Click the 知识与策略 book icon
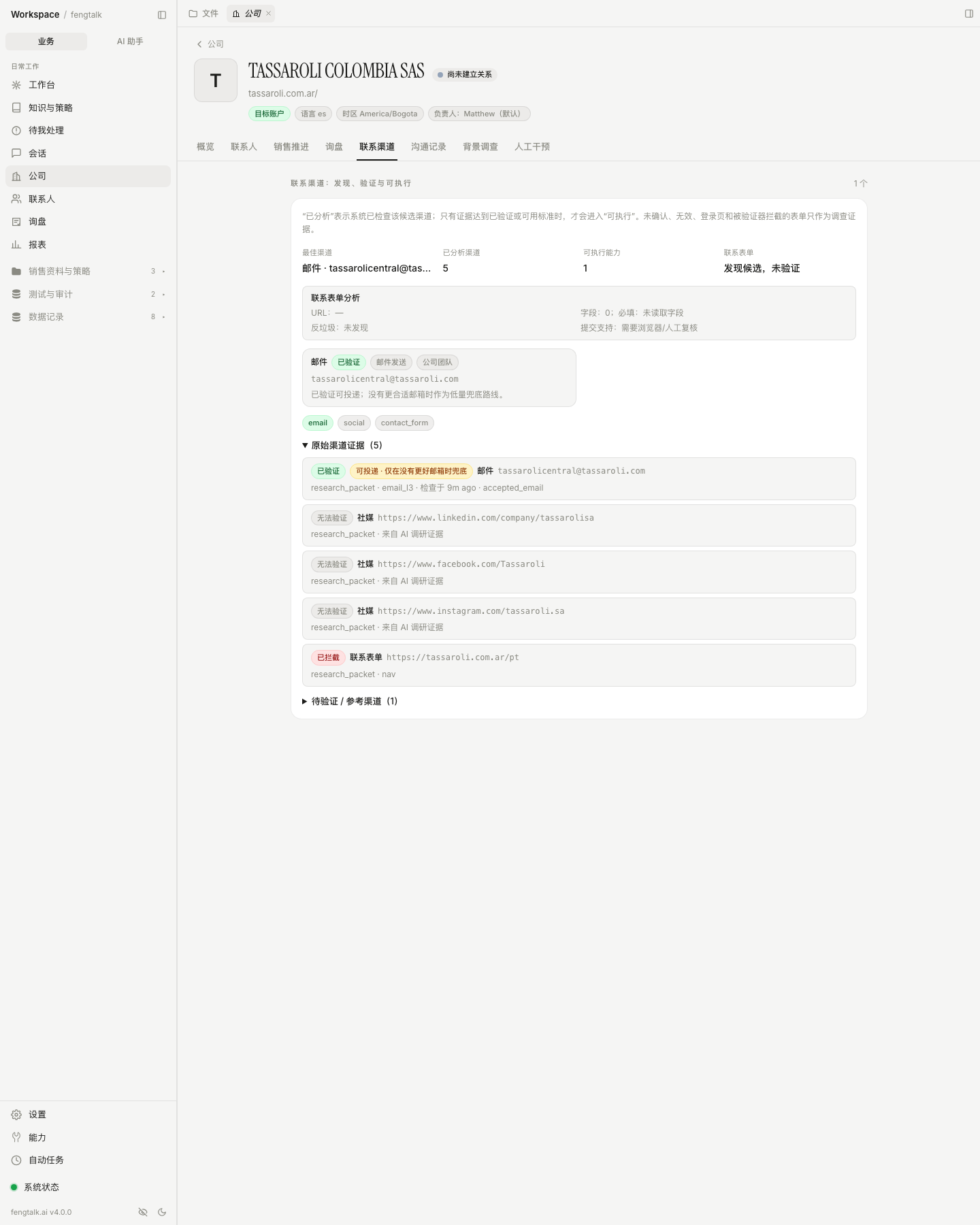 (16, 108)
